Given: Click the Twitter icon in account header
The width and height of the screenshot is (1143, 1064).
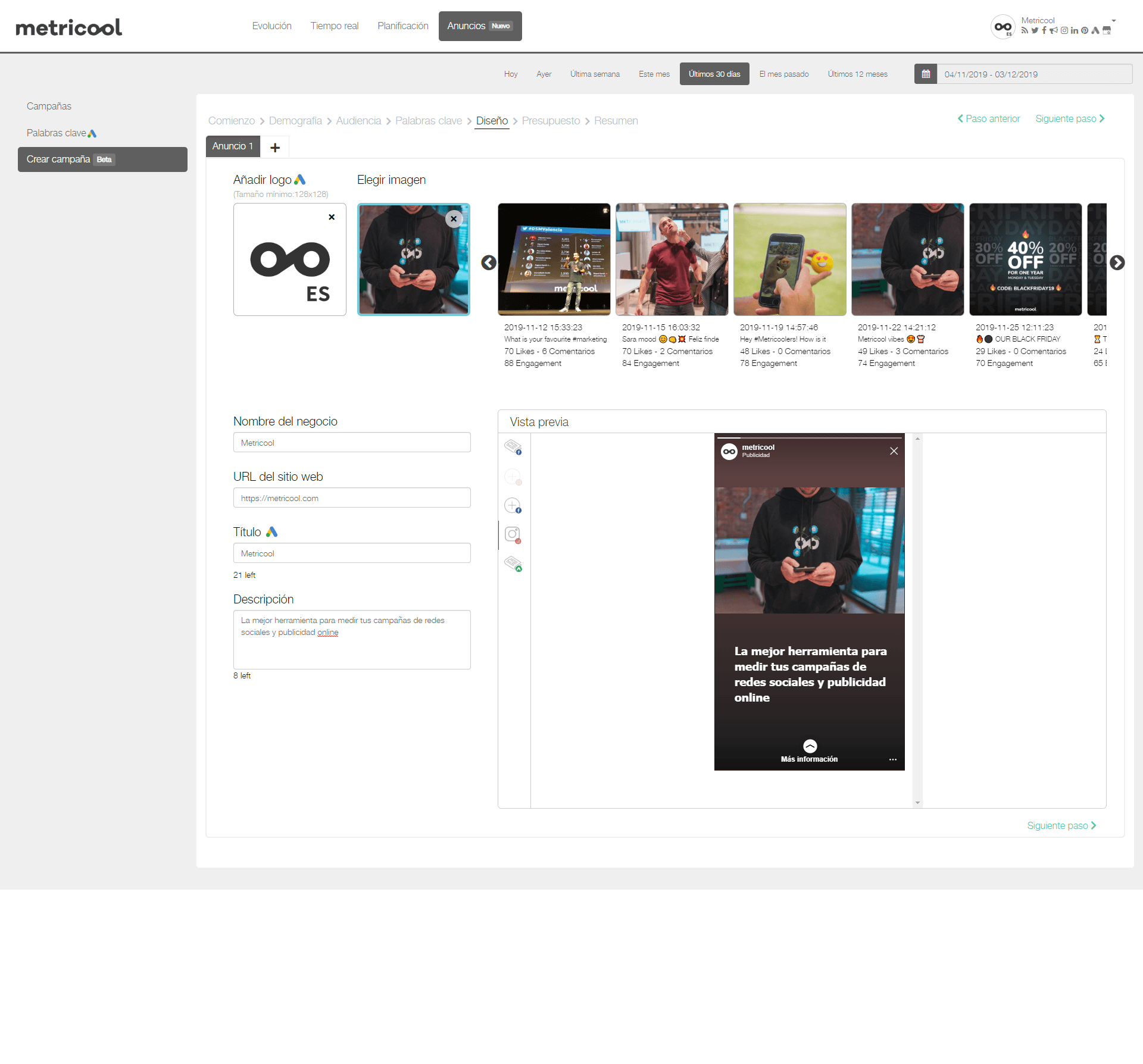Looking at the screenshot, I should pos(1035,30).
